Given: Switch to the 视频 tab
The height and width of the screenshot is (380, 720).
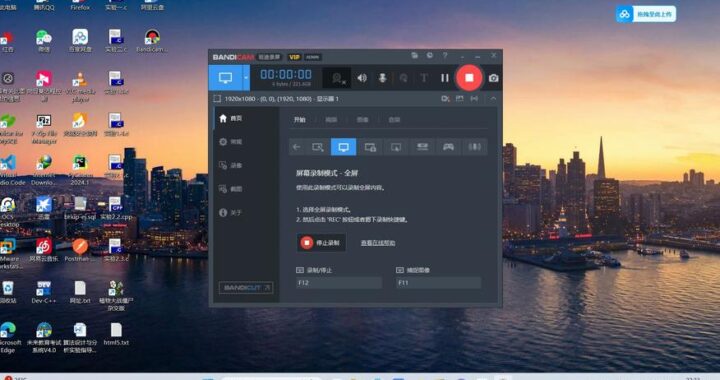Looking at the screenshot, I should pyautogui.click(x=331, y=120).
